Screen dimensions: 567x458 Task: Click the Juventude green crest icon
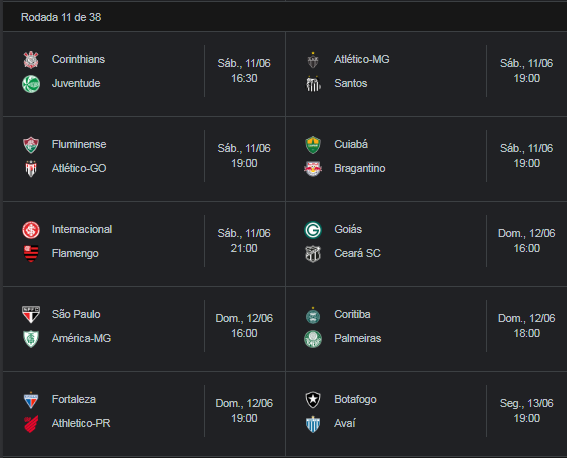[31, 84]
